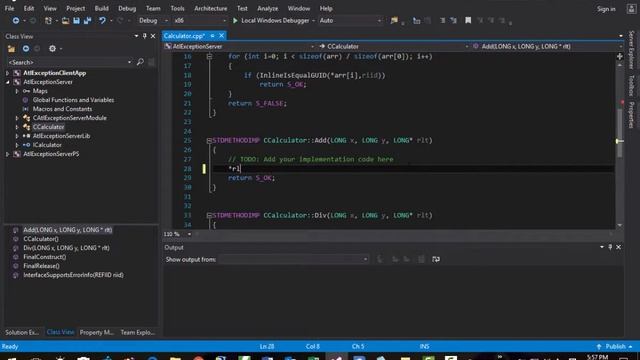Viewport: 640px width, 360px height.
Task: Close the Output panel
Action: 618,247
